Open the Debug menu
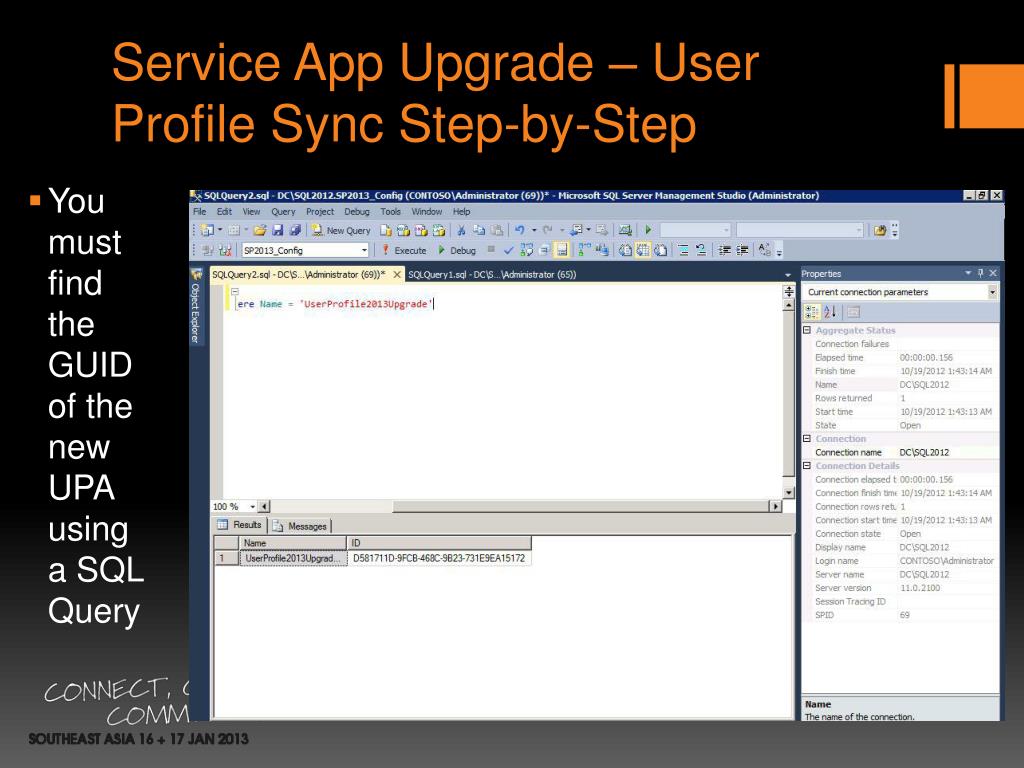The width and height of the screenshot is (1024, 768). coord(357,212)
